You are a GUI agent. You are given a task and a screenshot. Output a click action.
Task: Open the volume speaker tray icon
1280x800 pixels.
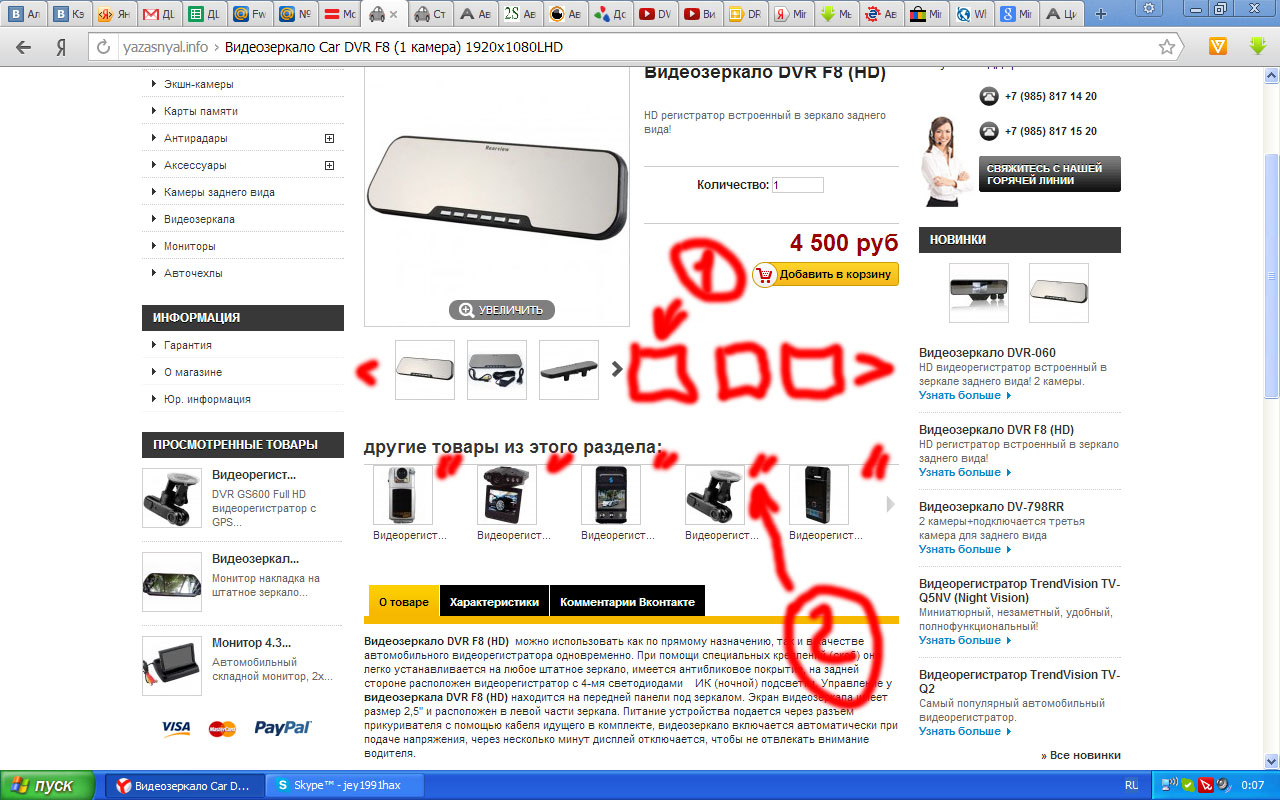1223,785
